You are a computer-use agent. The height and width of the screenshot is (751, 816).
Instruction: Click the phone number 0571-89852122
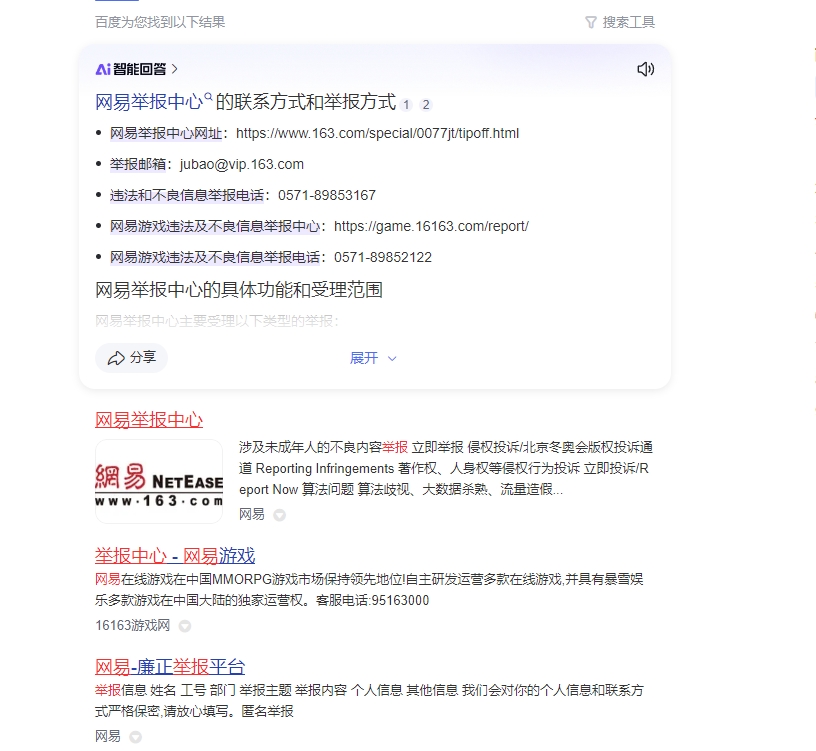click(383, 258)
